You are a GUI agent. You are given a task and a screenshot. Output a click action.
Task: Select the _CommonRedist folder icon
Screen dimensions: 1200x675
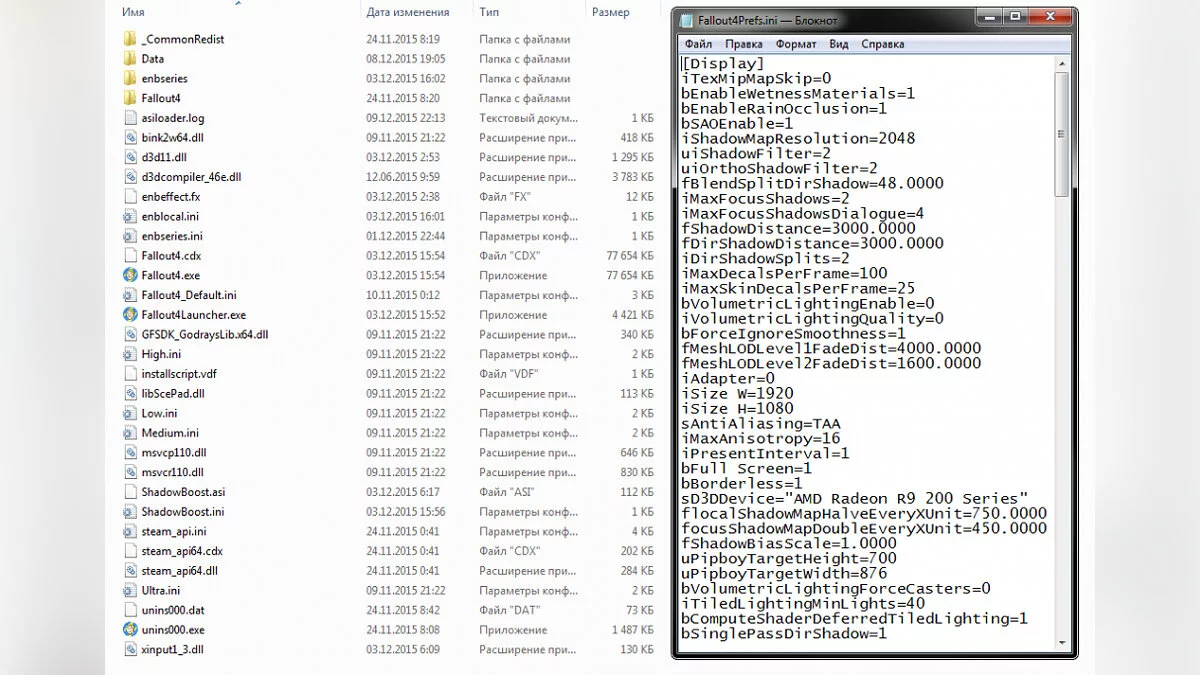(130, 39)
